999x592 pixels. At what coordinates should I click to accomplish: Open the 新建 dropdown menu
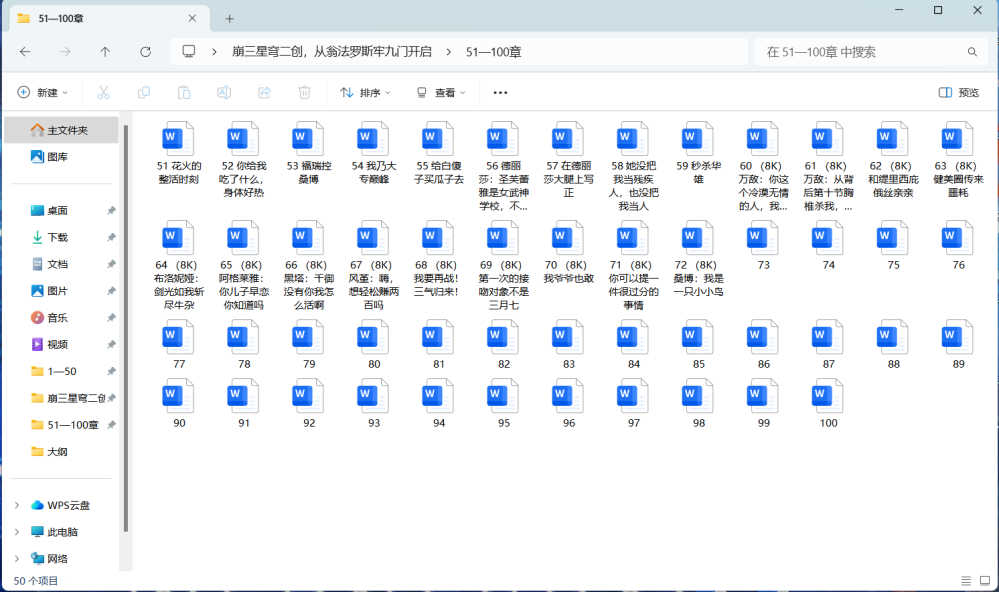[x=41, y=92]
